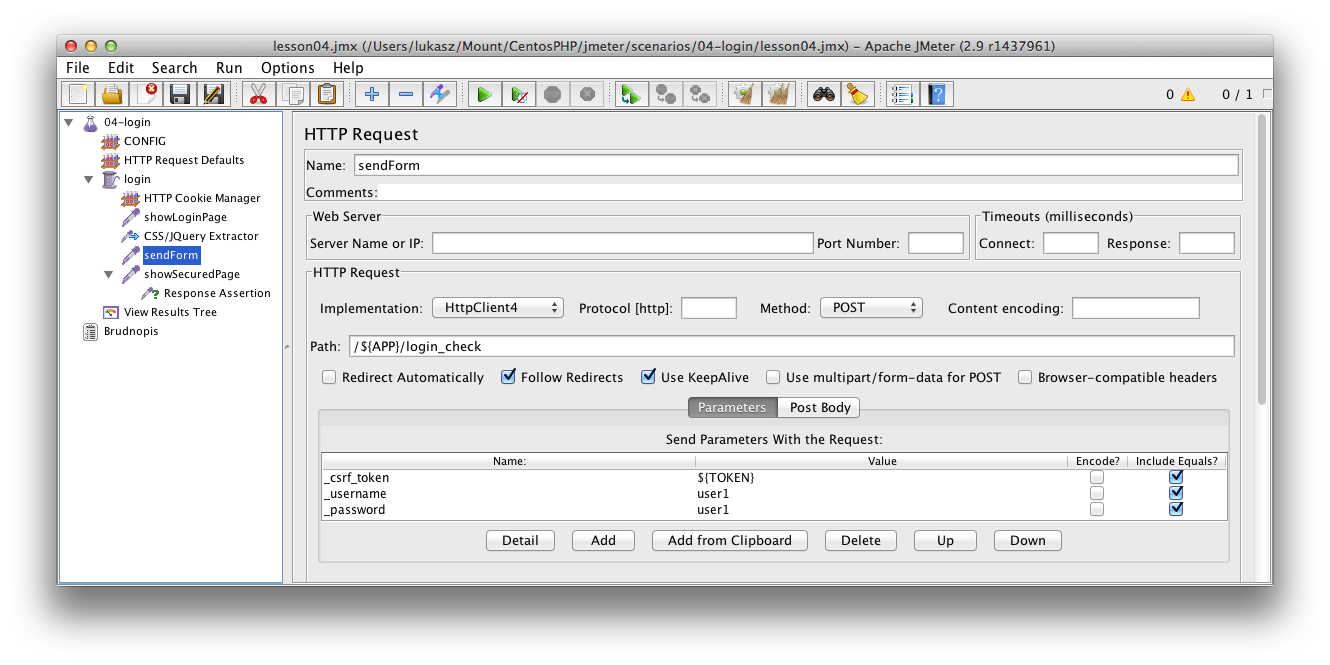Image resolution: width=1330 pixels, height=665 pixels.
Task: Click the Search binoculars icon
Action: point(822,94)
